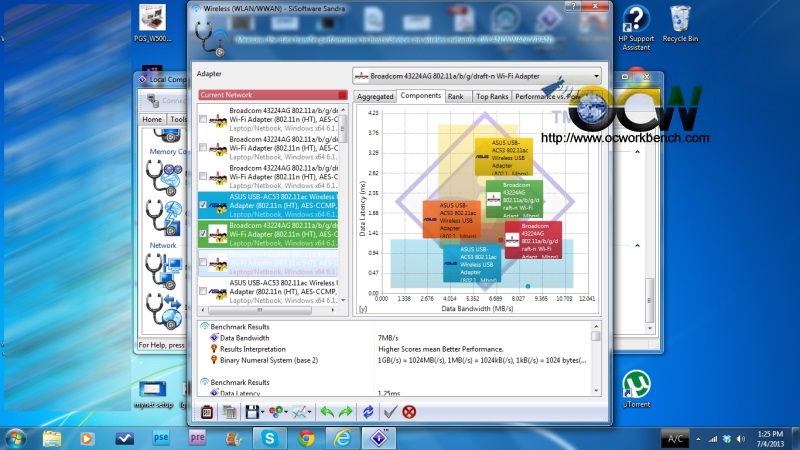Open the options icon dropdown arrow
This screenshot has height=450, width=800.
286,412
